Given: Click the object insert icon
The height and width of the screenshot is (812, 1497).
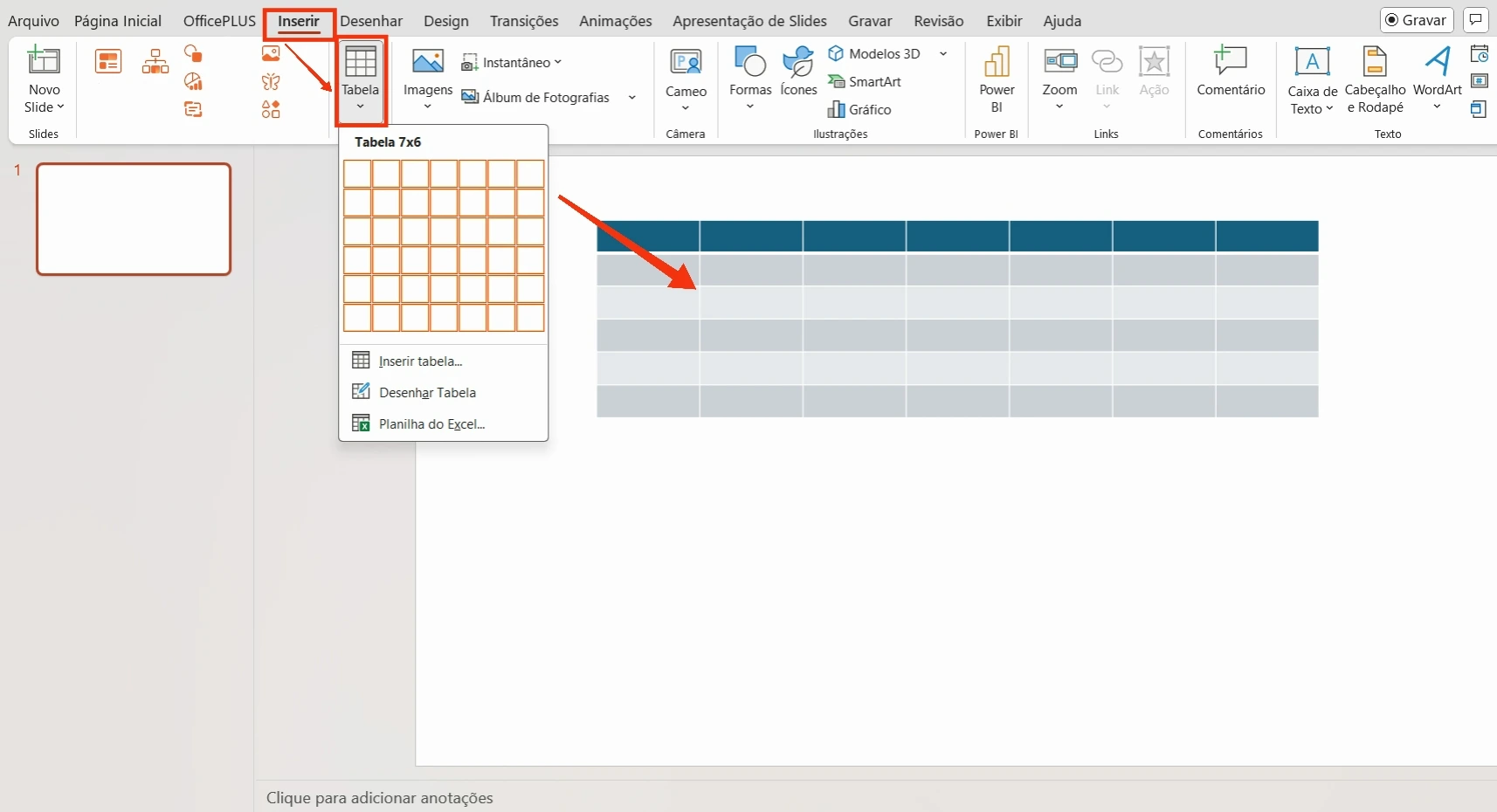Looking at the screenshot, I should pos(1479,109).
